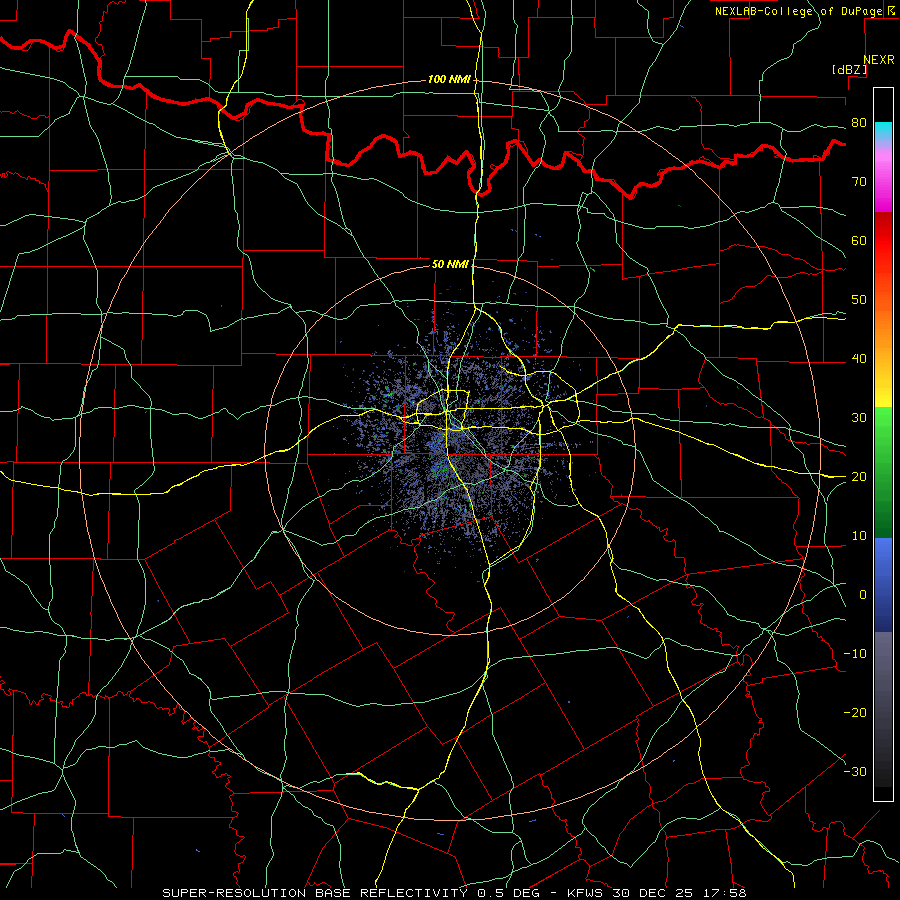Image resolution: width=900 pixels, height=900 pixels.
Task: Click the 60 value on dBZ scale
Action: point(859,240)
